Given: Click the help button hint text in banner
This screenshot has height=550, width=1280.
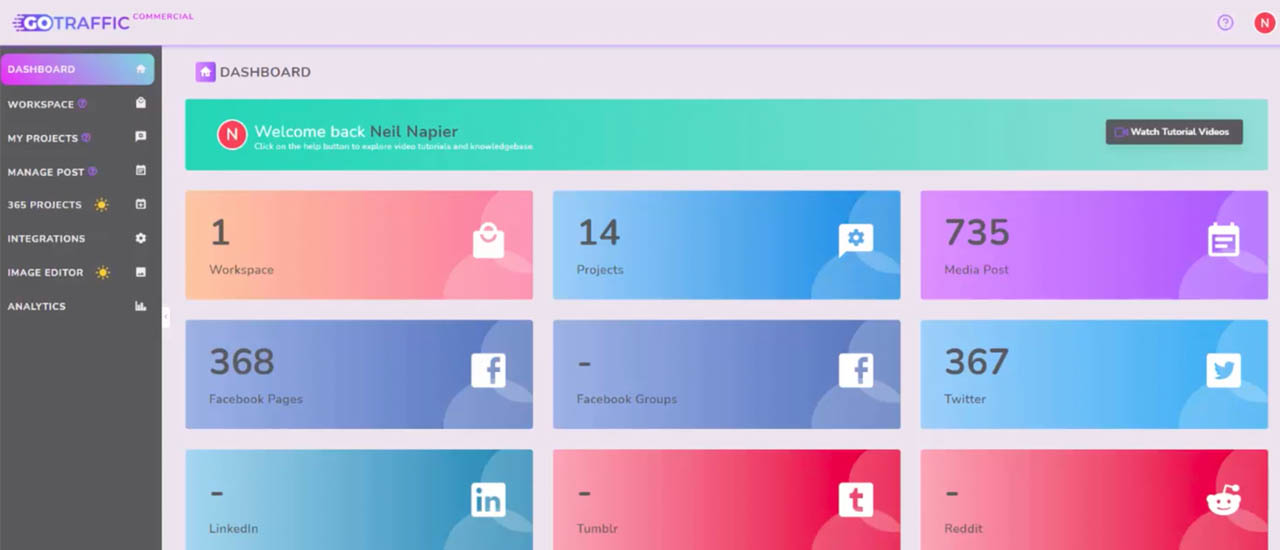Looking at the screenshot, I should click(393, 146).
